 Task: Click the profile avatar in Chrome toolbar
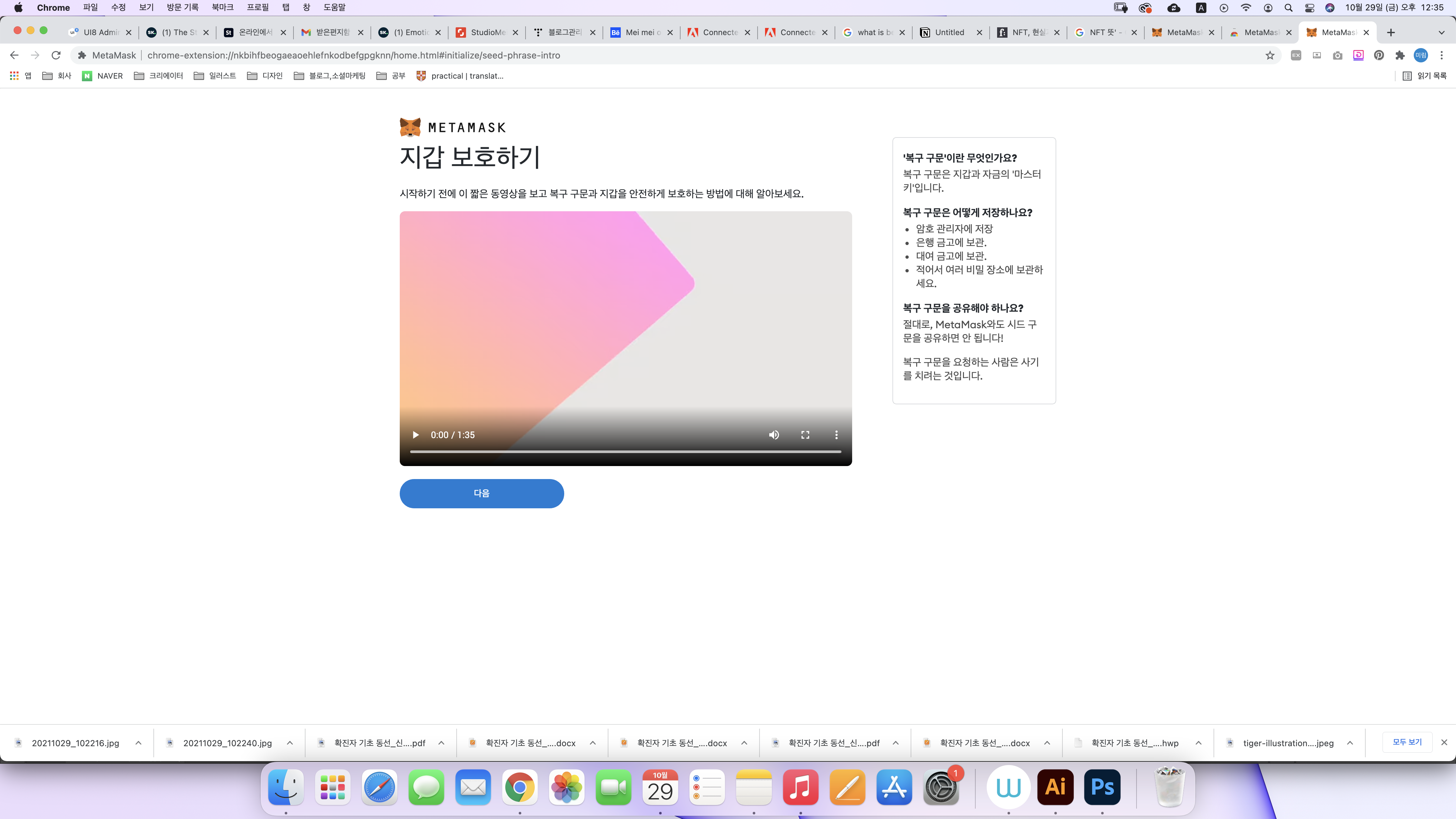[x=1421, y=55]
